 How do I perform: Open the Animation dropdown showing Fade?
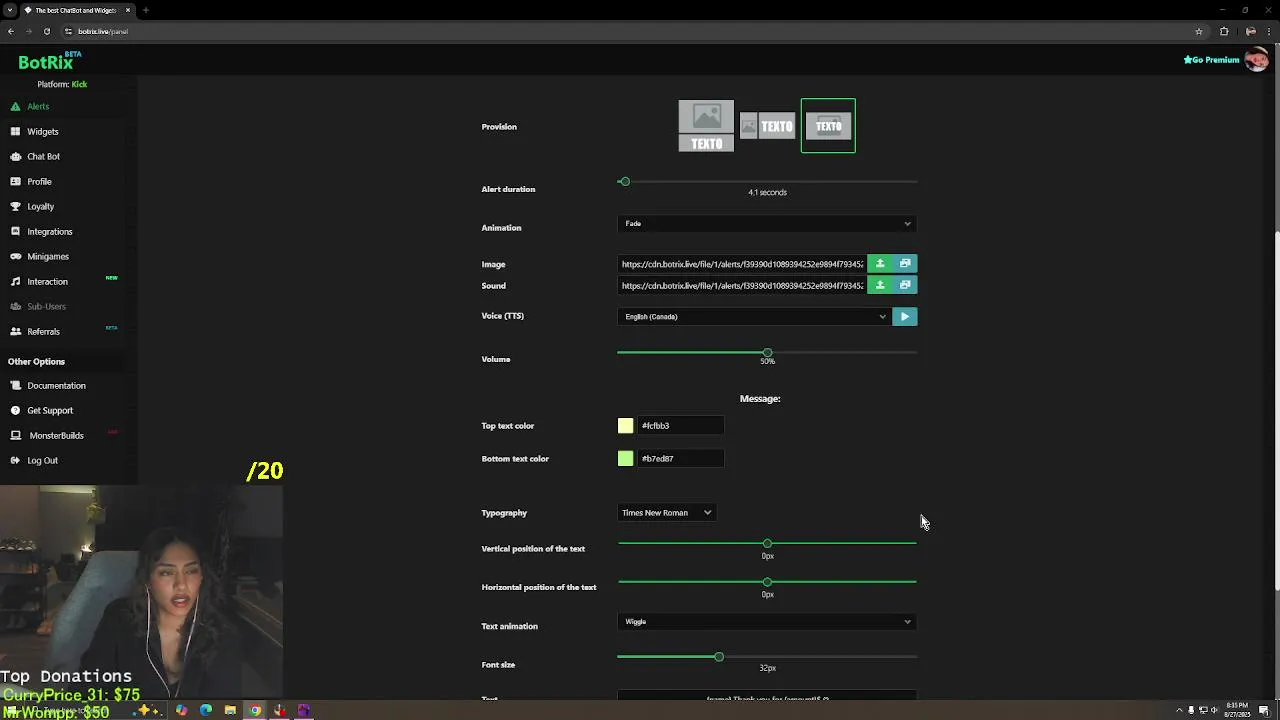tap(767, 223)
